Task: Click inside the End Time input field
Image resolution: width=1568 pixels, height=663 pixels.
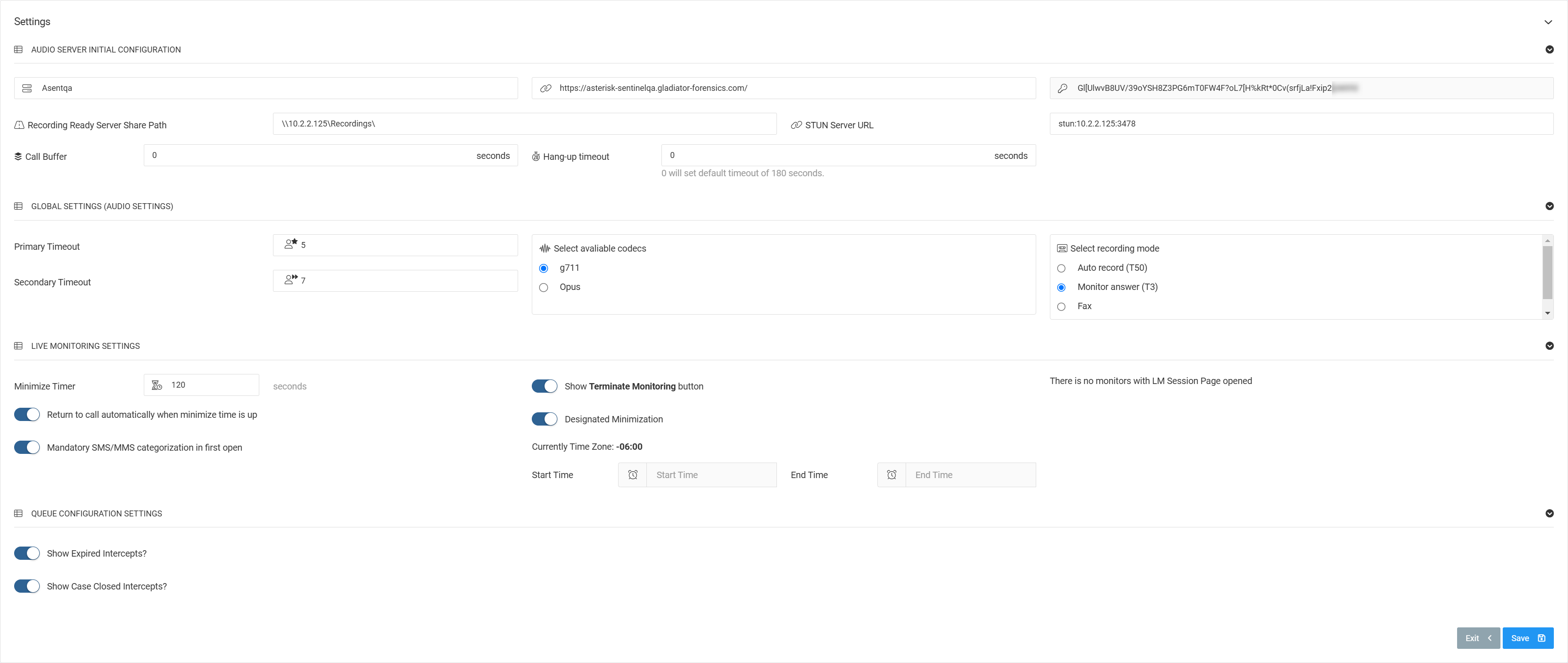Action: point(971,474)
